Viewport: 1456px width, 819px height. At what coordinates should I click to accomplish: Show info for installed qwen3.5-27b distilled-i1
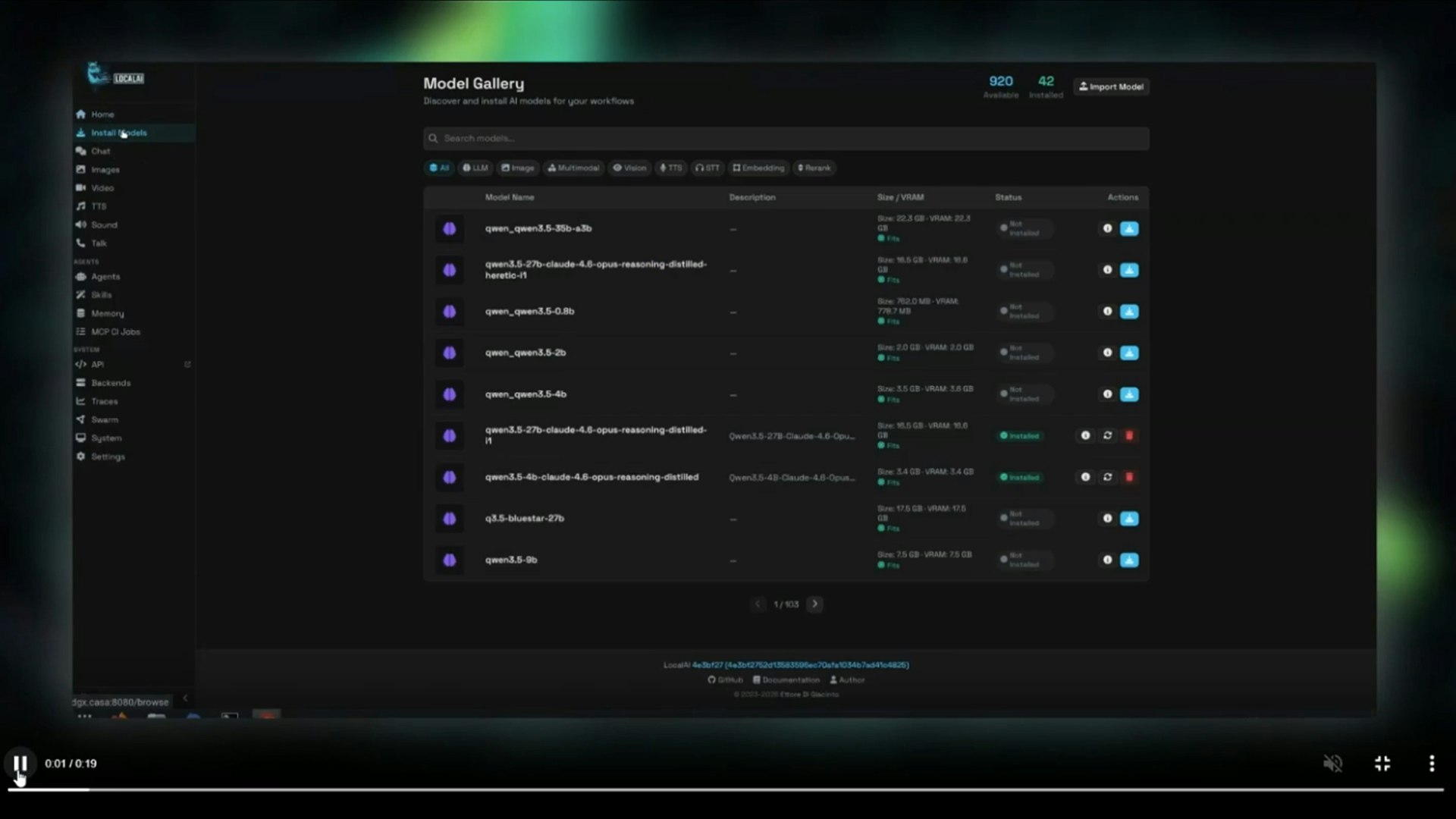click(1085, 436)
